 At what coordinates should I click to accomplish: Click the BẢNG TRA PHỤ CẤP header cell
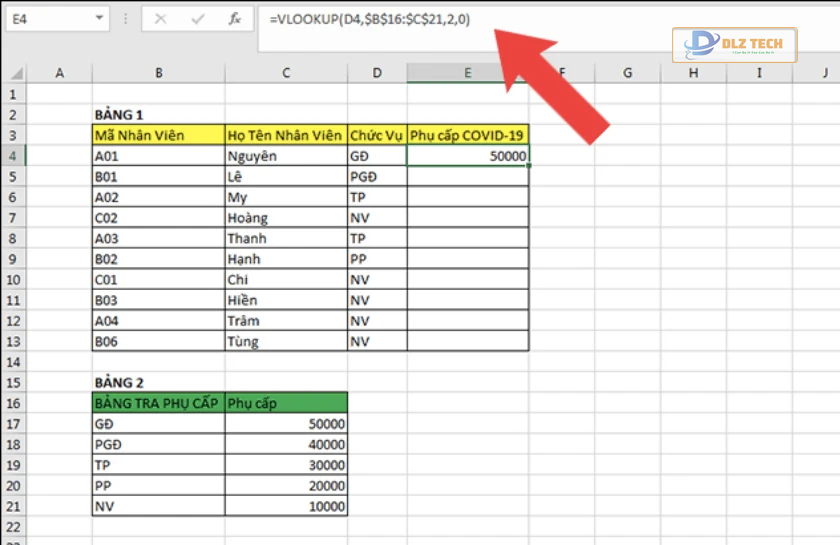click(159, 403)
